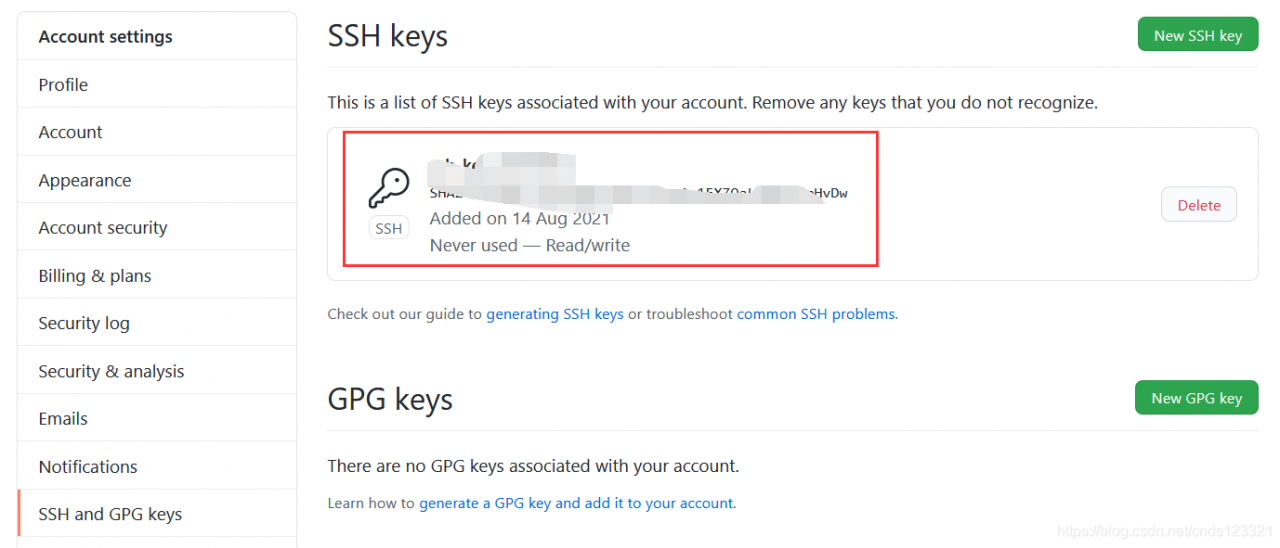Open Notifications settings
The width and height of the screenshot is (1280, 548).
88,467
